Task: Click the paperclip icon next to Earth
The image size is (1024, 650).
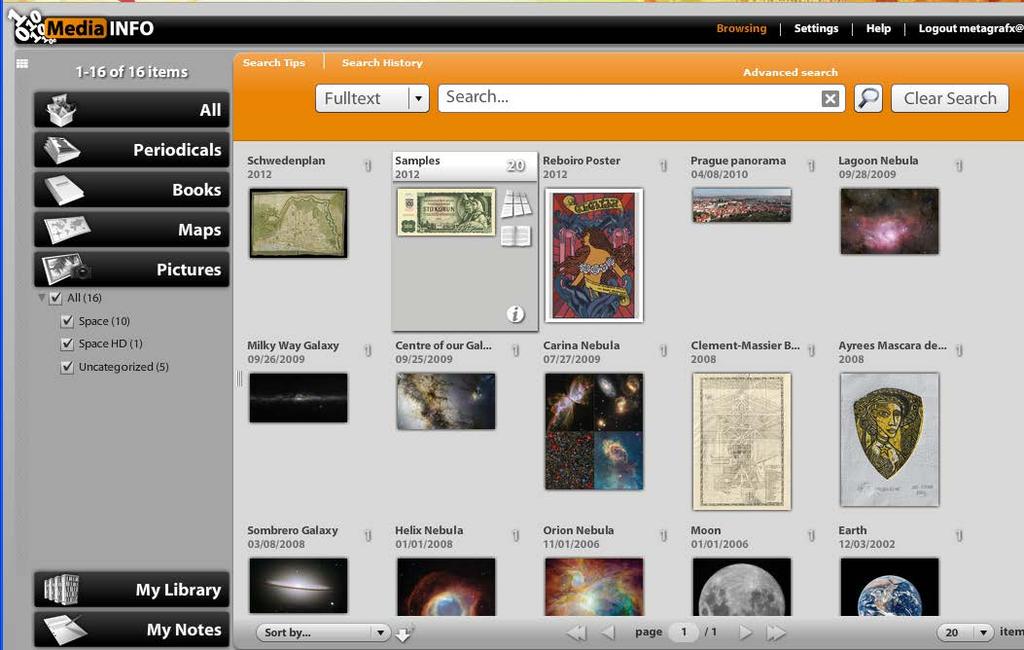Action: pyautogui.click(x=959, y=536)
